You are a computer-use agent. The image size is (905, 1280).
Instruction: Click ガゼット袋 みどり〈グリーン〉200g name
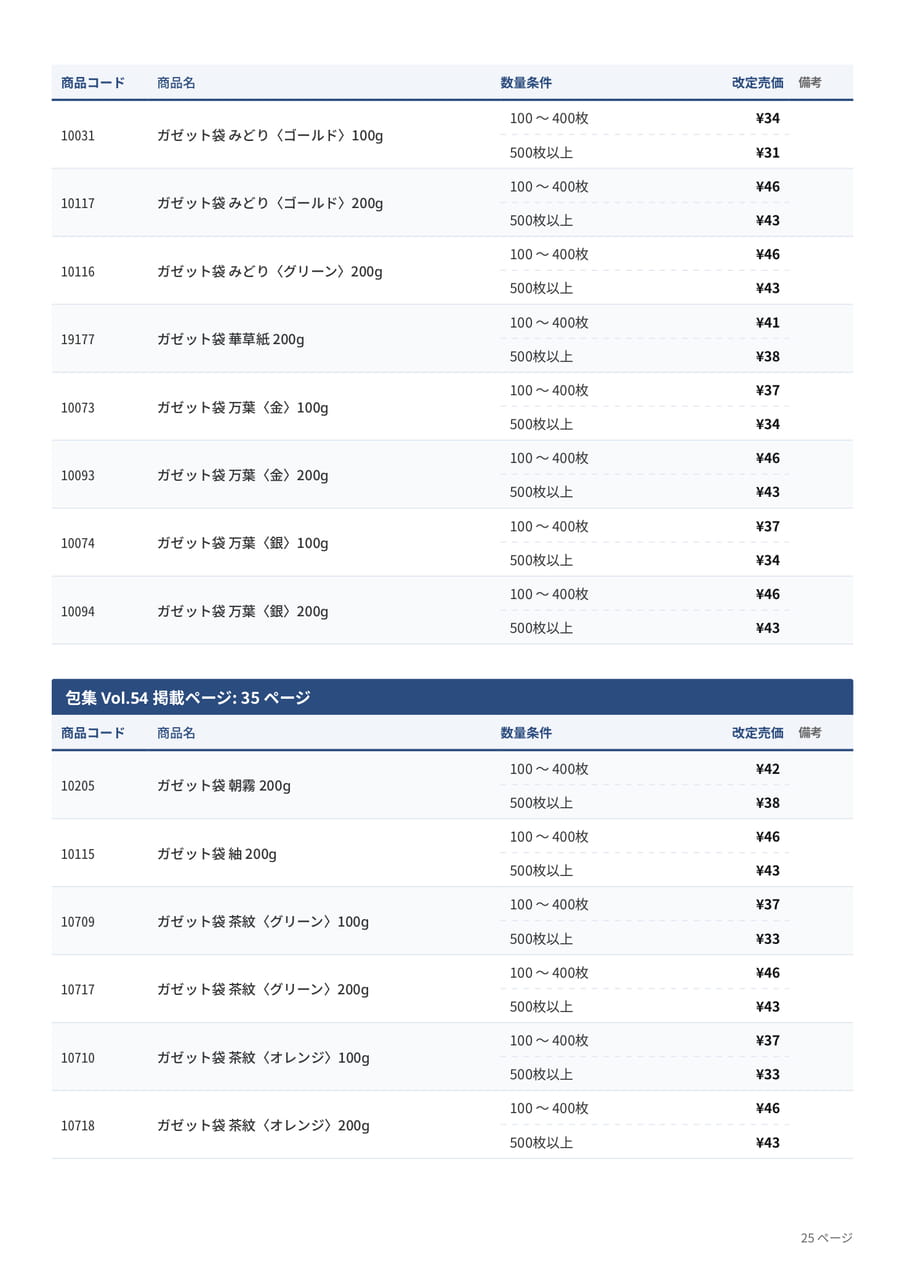pos(269,271)
